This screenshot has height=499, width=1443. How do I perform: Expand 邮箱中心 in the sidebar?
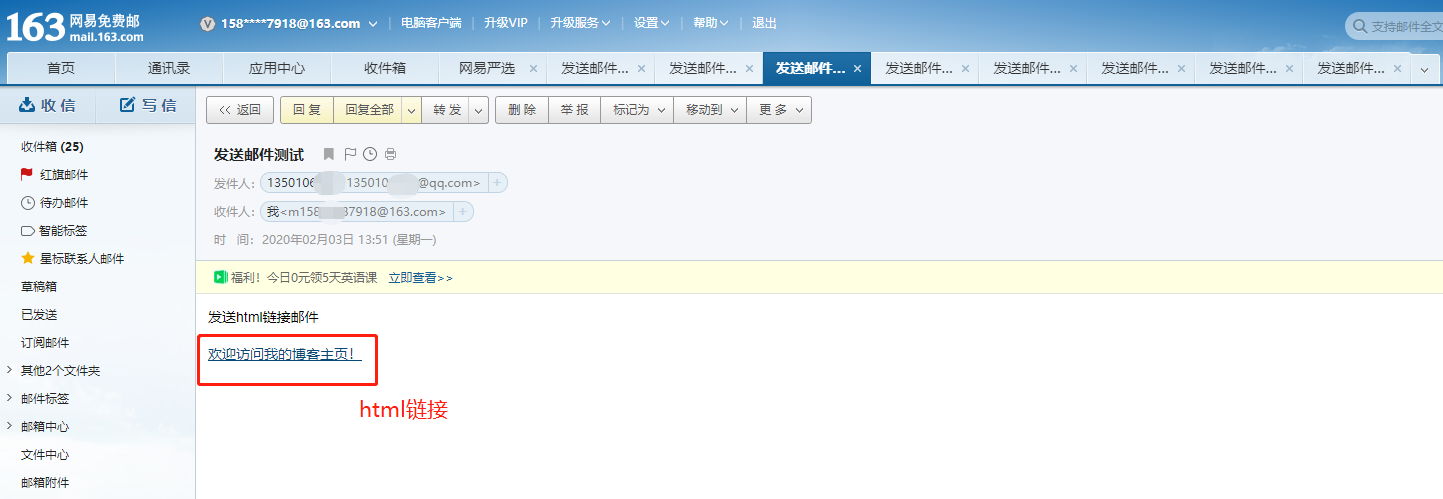coord(9,426)
